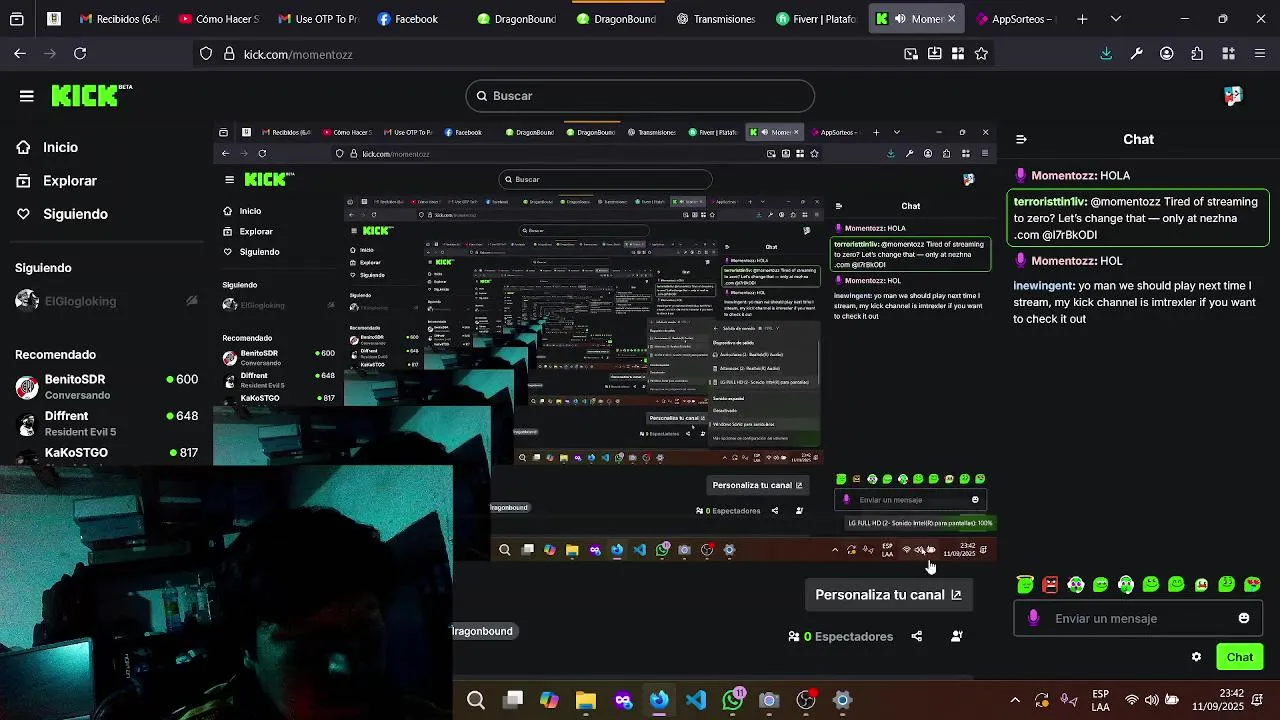Open Windows taskbar search
This screenshot has width=1280, height=720.
(476, 700)
